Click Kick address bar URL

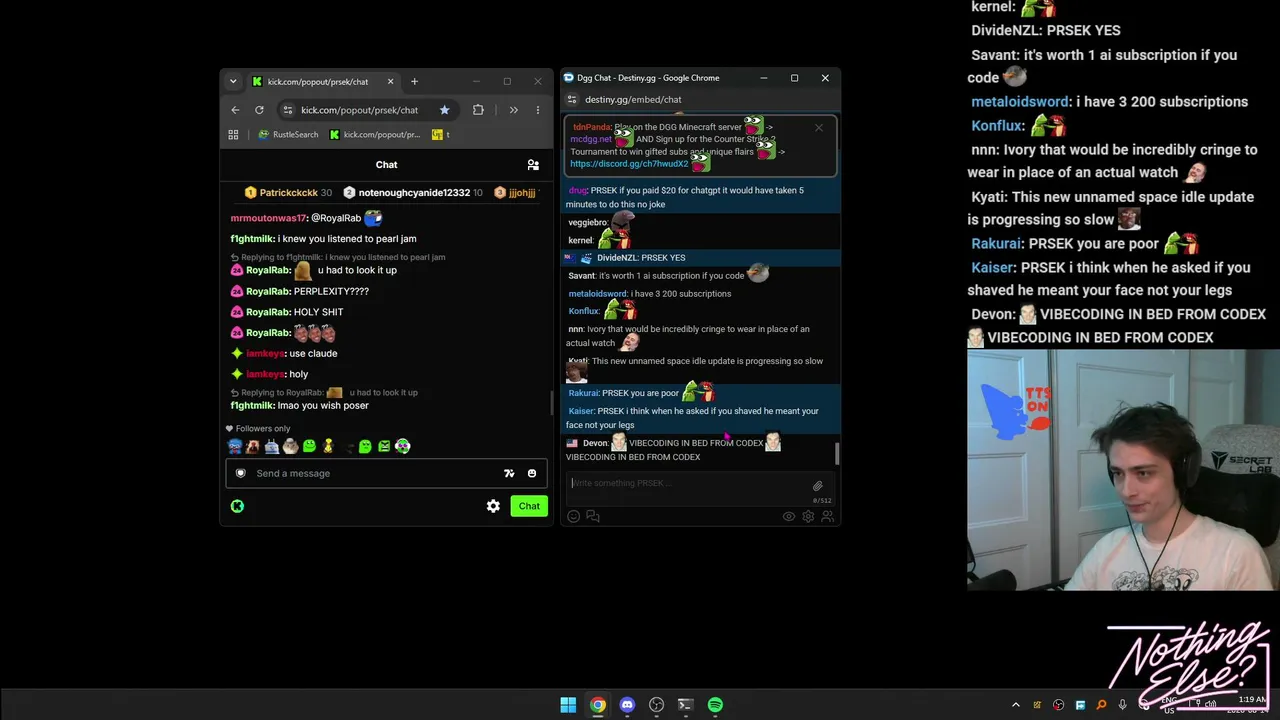360,110
